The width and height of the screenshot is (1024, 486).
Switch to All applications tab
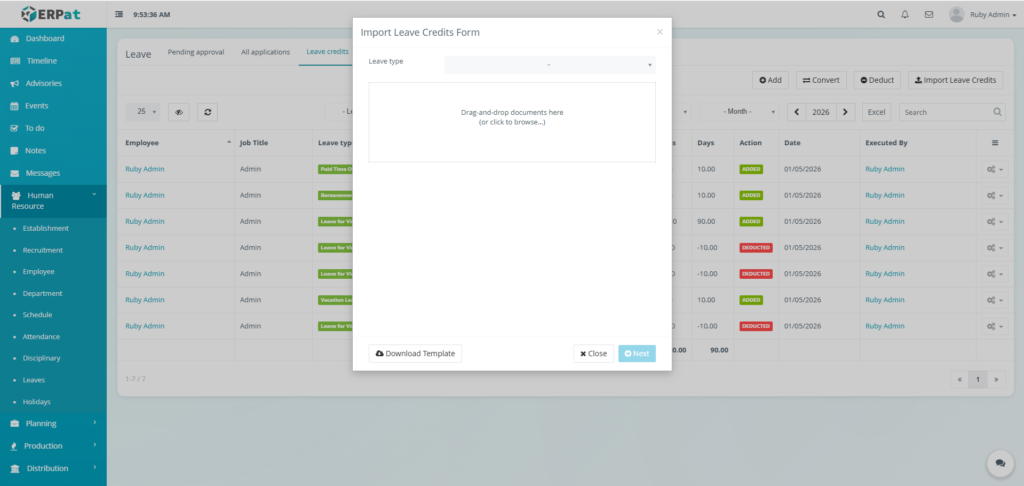coord(265,52)
